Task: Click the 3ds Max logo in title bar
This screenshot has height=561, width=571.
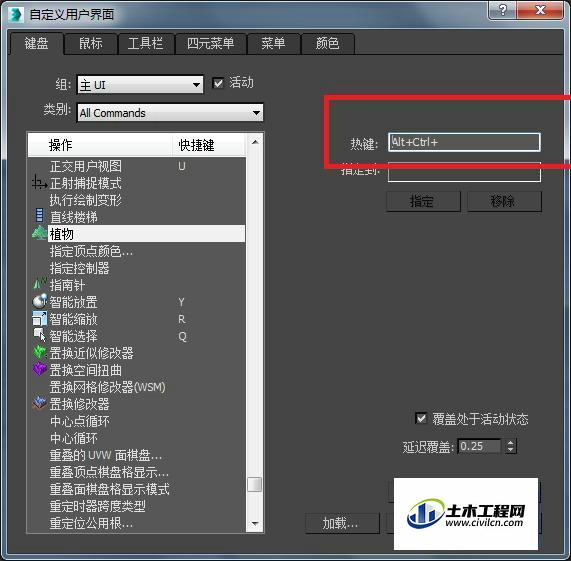Action: click(16, 15)
